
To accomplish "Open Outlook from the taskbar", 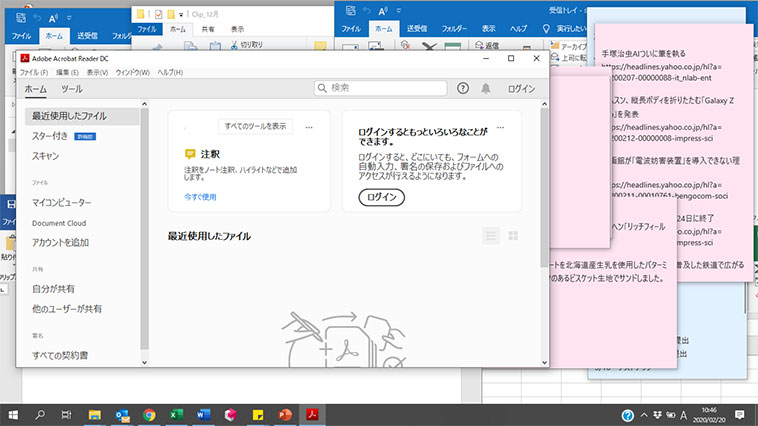I will [122, 415].
